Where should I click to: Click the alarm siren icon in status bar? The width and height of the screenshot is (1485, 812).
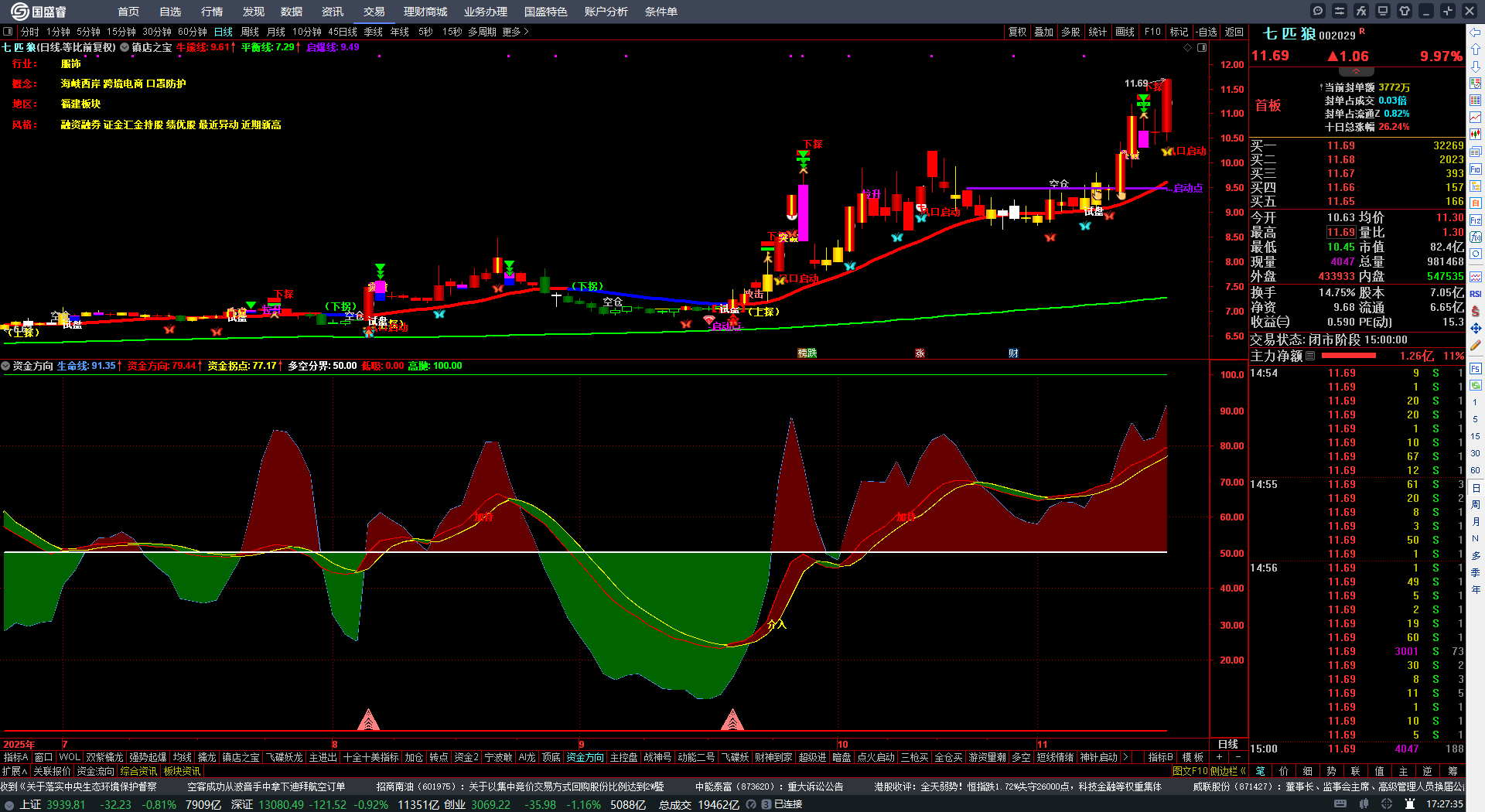pyautogui.click(x=1410, y=804)
